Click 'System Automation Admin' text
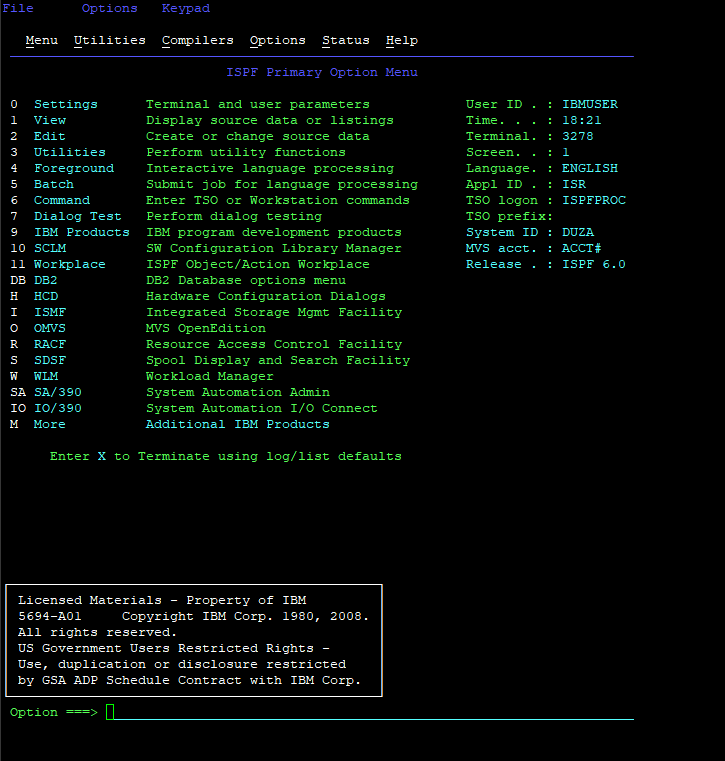Screen dimensions: 725x761 click(x=238, y=393)
